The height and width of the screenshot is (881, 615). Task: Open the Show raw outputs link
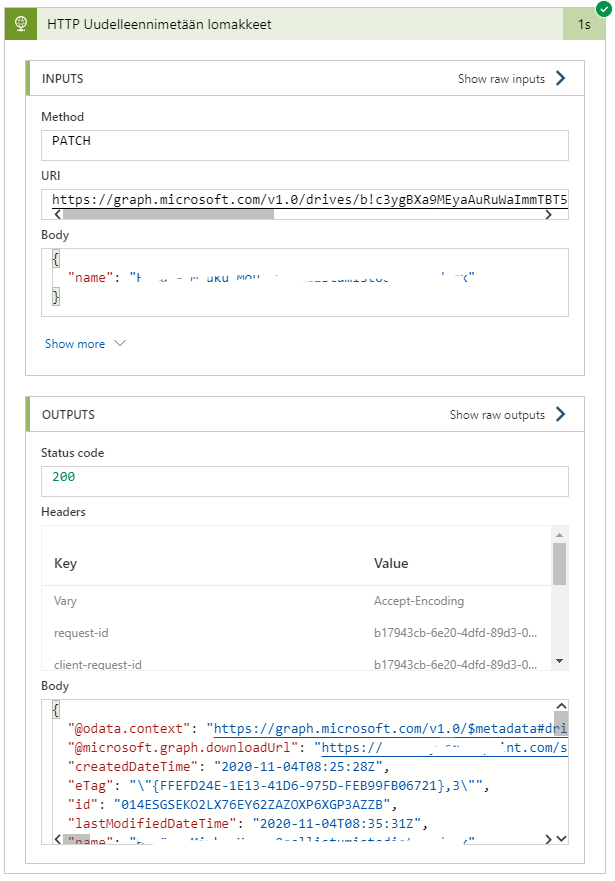coord(497,414)
